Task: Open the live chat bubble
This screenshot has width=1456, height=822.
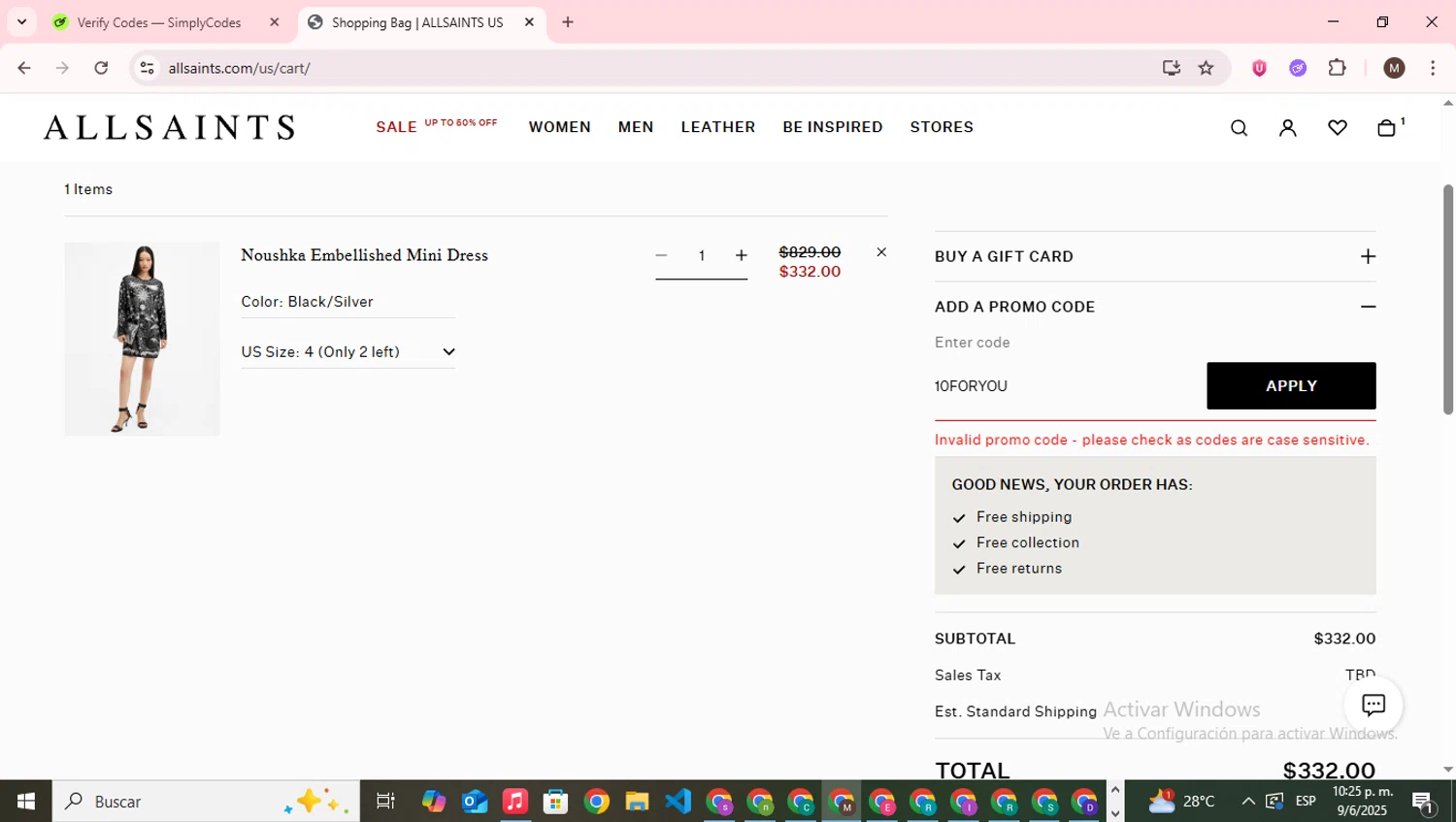Action: pyautogui.click(x=1373, y=705)
